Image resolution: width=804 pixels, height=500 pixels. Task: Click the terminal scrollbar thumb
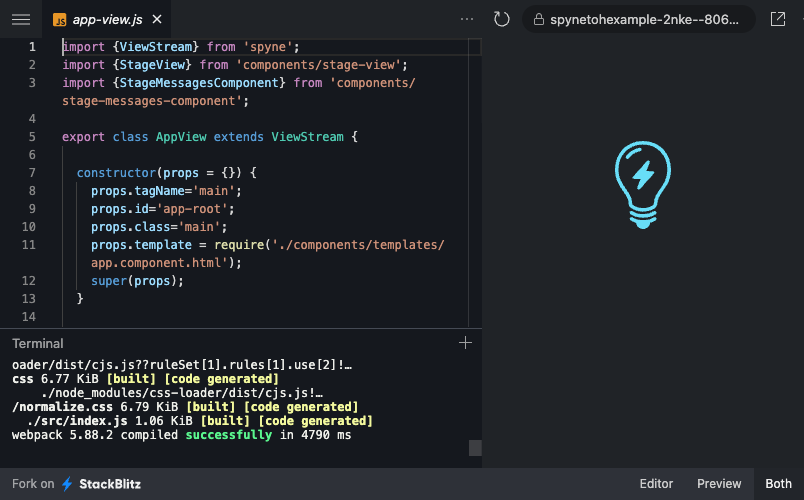pos(475,448)
